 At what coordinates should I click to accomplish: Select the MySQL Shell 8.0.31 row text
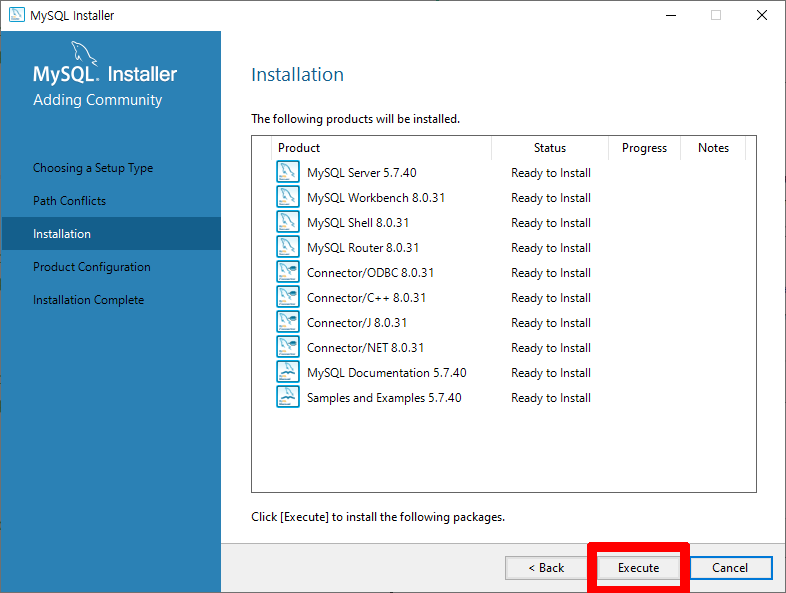click(x=358, y=223)
